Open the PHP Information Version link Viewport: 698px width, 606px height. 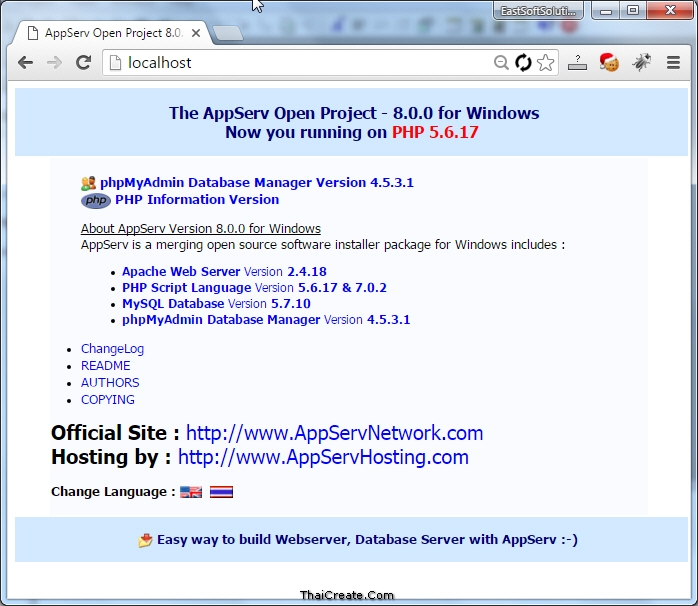tap(197, 199)
